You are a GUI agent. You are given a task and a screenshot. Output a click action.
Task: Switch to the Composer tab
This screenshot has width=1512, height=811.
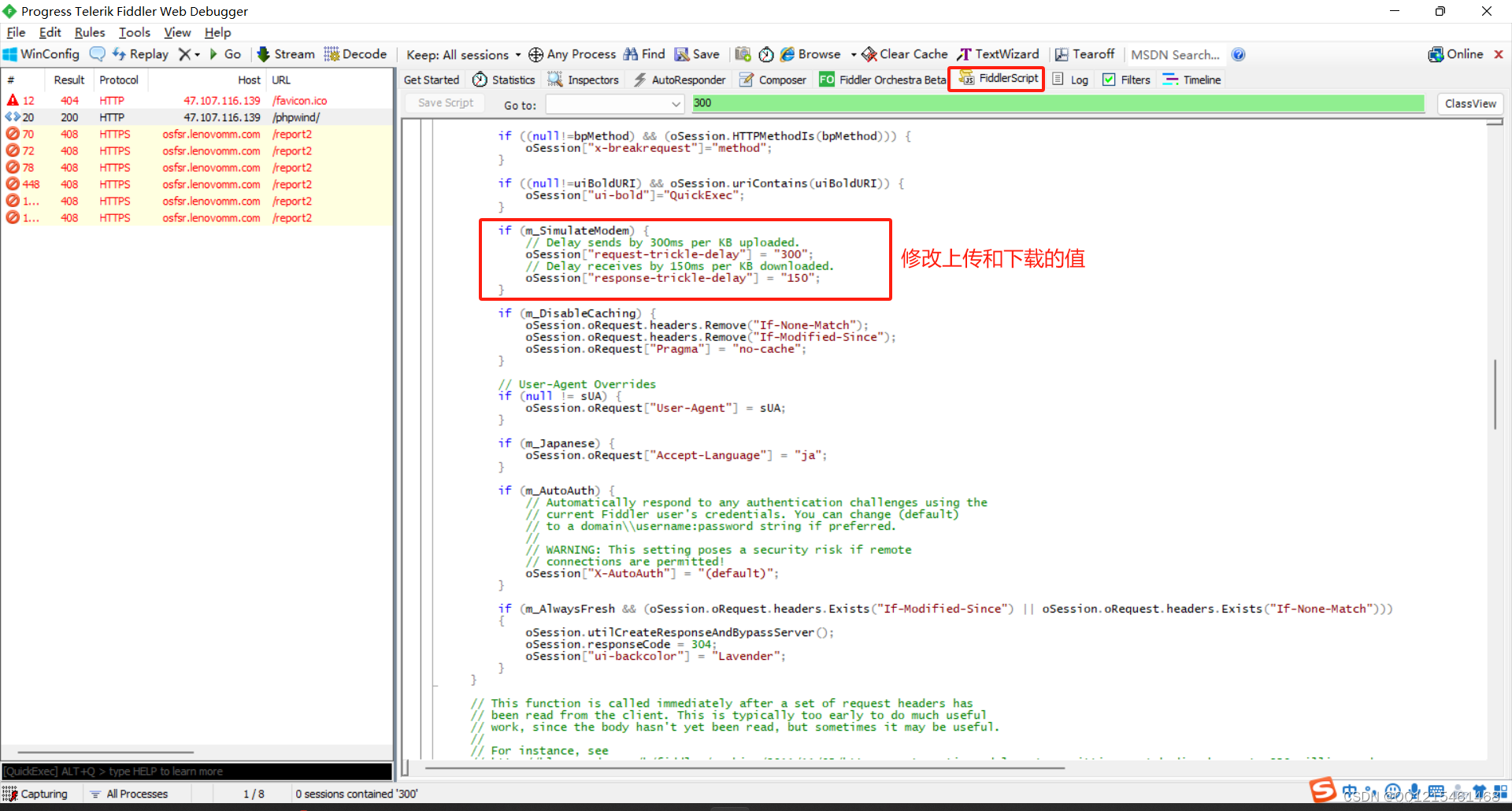click(x=773, y=80)
